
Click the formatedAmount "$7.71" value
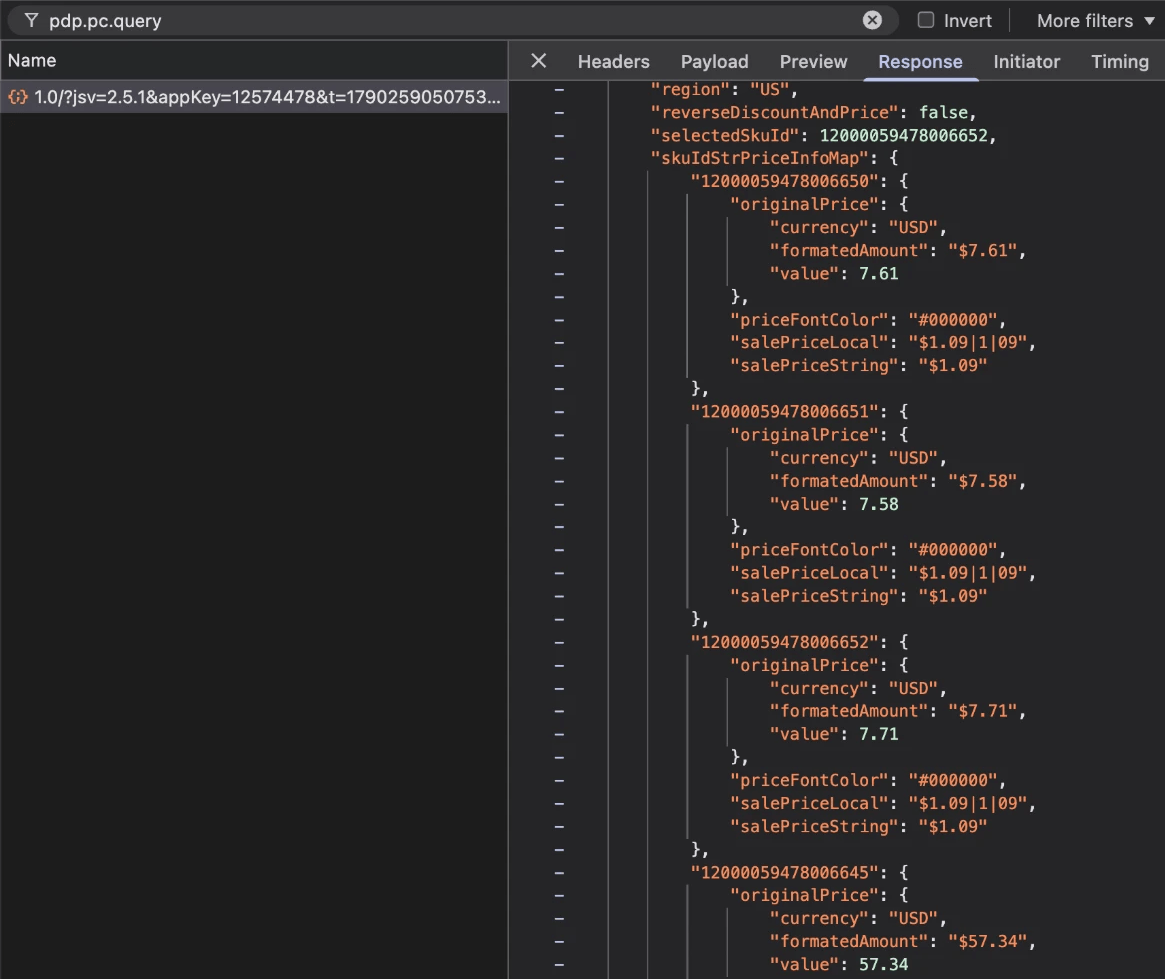pyautogui.click(x=982, y=711)
